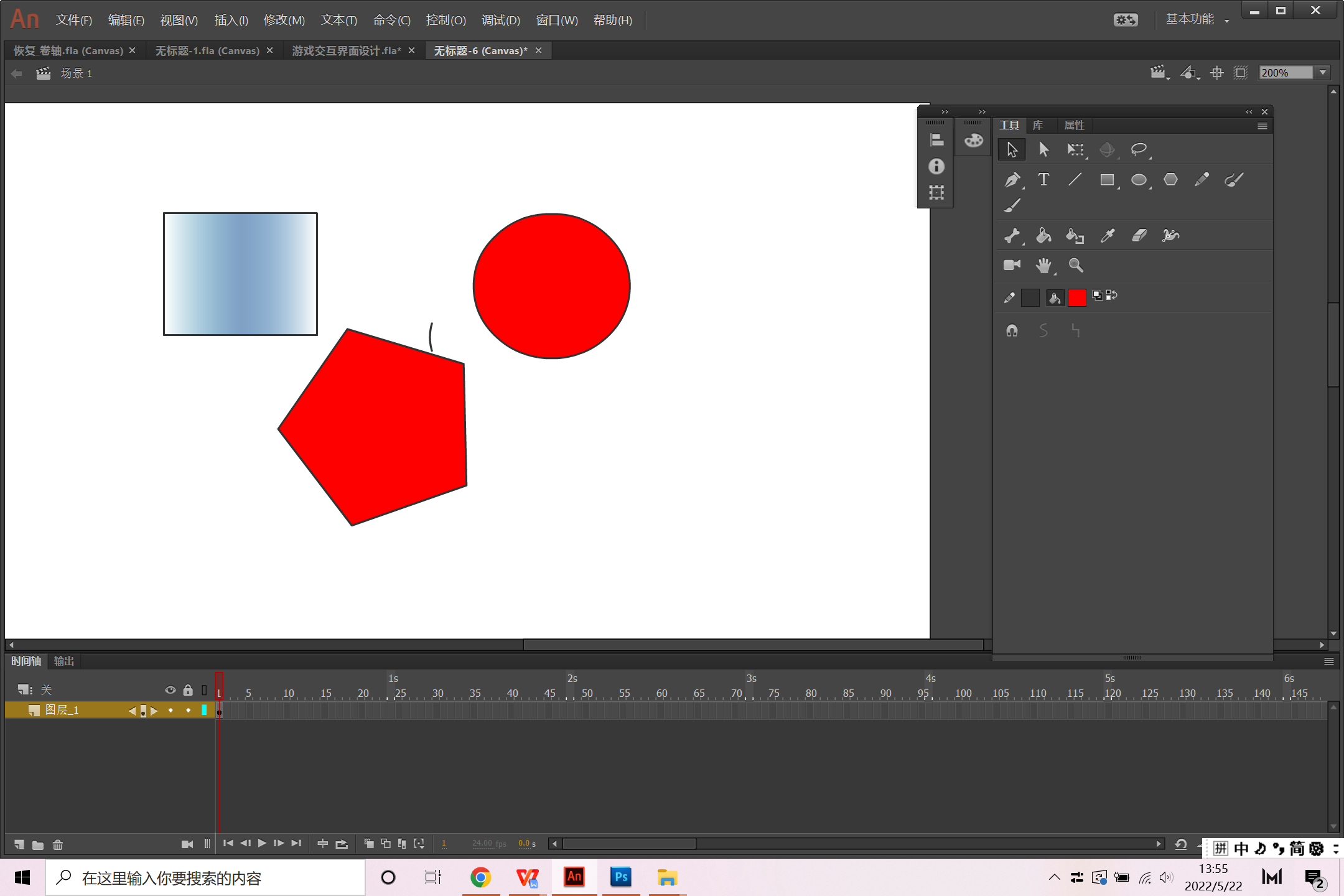Select the Eraser tool
The height and width of the screenshot is (896, 1344).
pyautogui.click(x=1139, y=235)
